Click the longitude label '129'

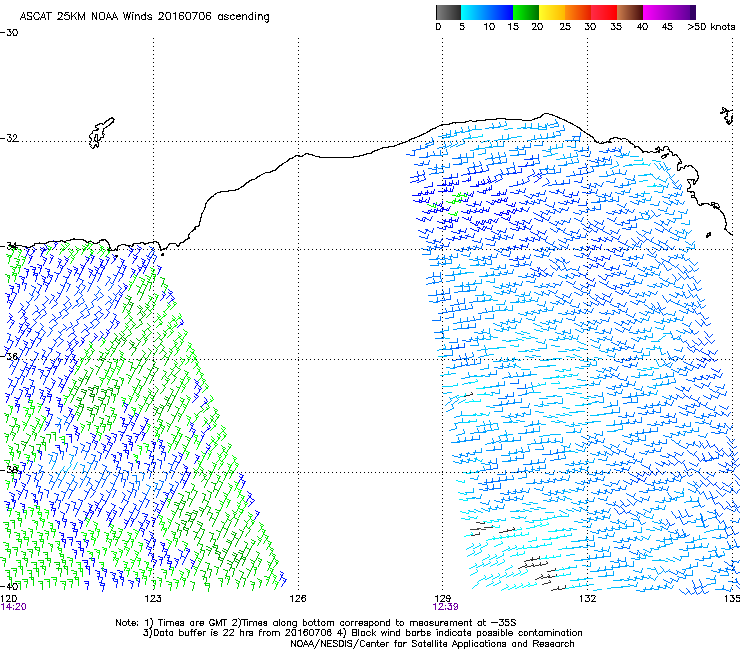click(x=442, y=599)
